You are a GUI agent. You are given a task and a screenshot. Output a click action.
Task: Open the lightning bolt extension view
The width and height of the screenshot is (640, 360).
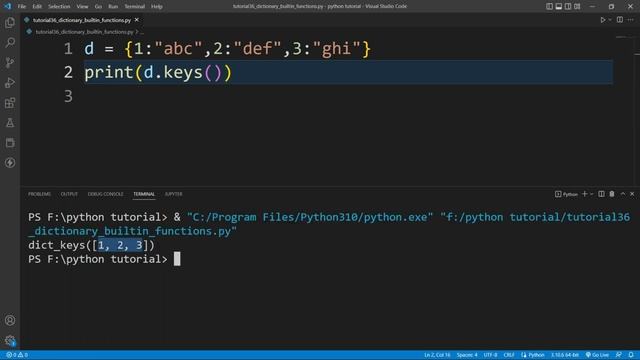(10, 162)
